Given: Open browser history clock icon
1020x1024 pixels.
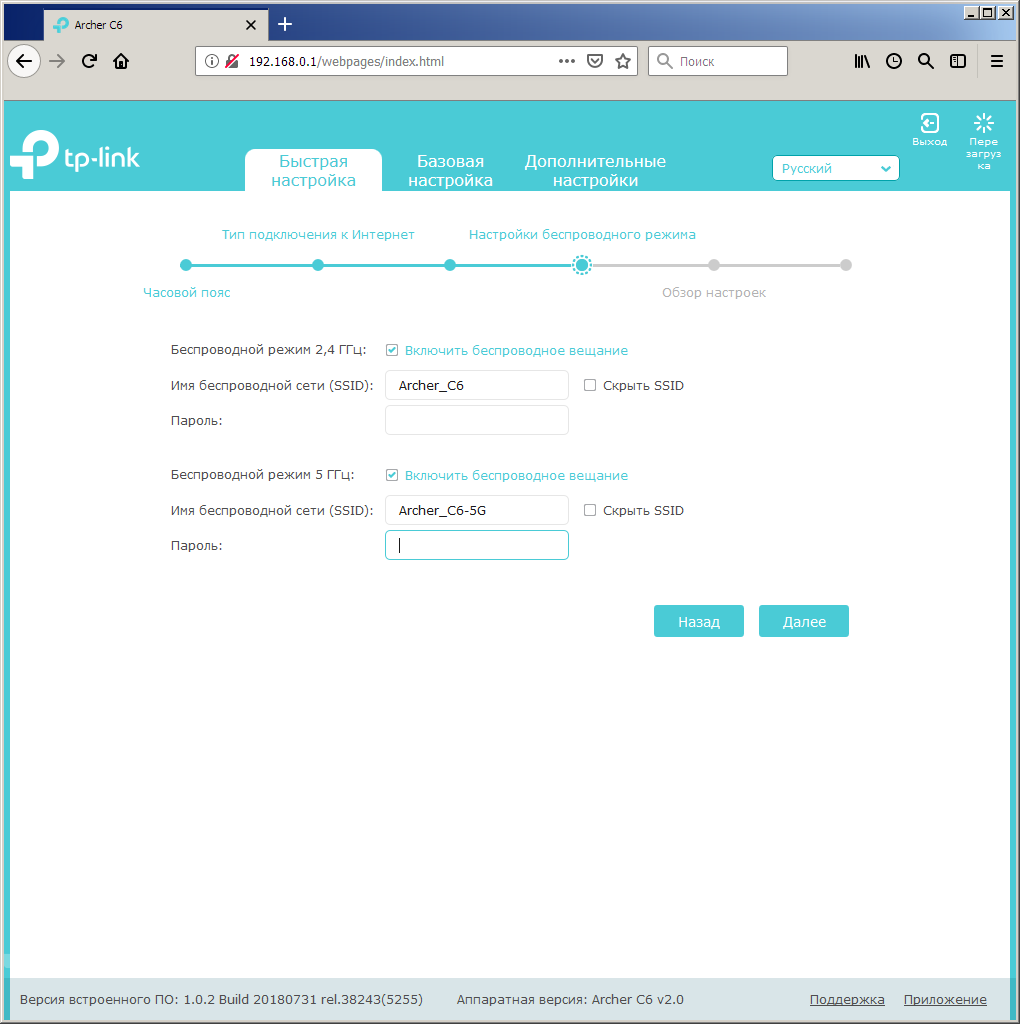Looking at the screenshot, I should 894,61.
